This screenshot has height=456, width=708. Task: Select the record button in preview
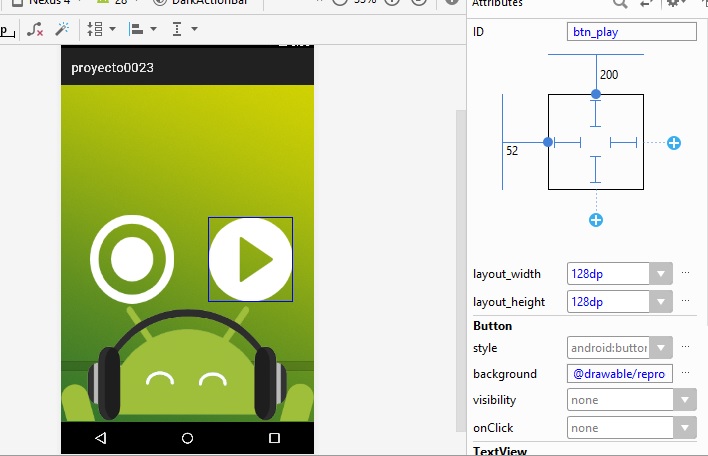[x=132, y=259]
